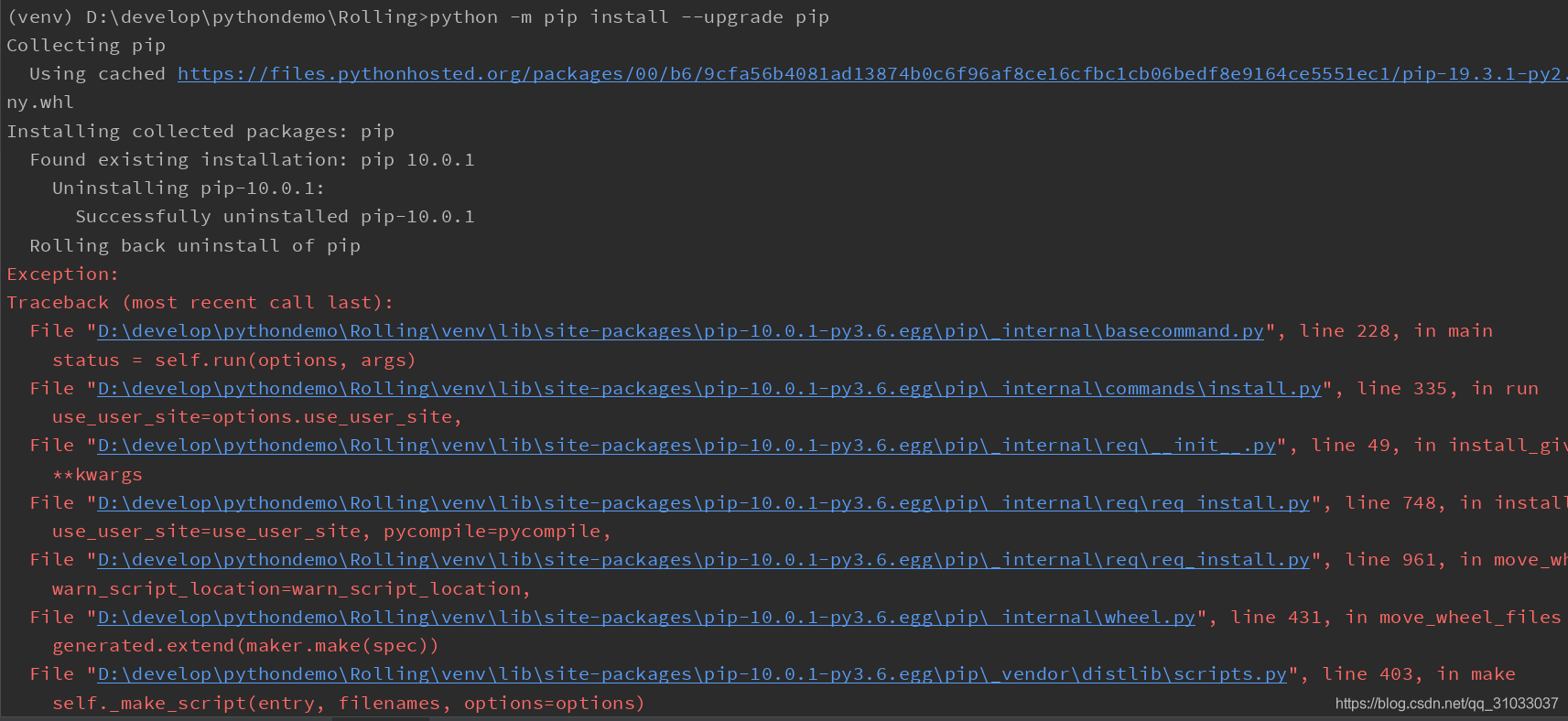Open the files.pythonhosted.org pip wheel URL
Viewport: 1568px width, 721px height.
tap(871, 74)
